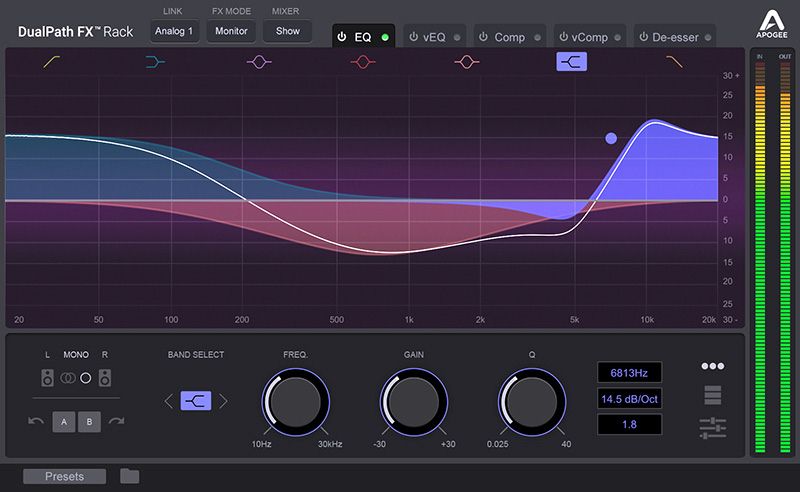The height and width of the screenshot is (492, 800).
Task: Go to previous band with left chevron
Action: point(168,401)
